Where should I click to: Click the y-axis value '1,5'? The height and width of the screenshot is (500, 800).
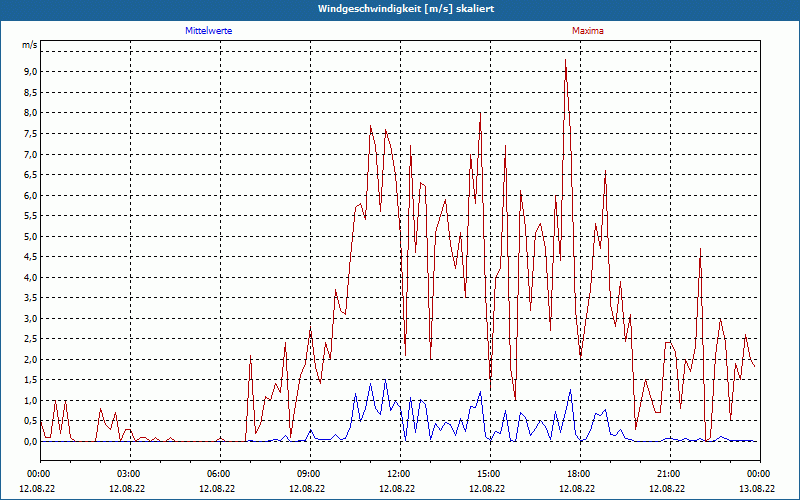point(31,380)
